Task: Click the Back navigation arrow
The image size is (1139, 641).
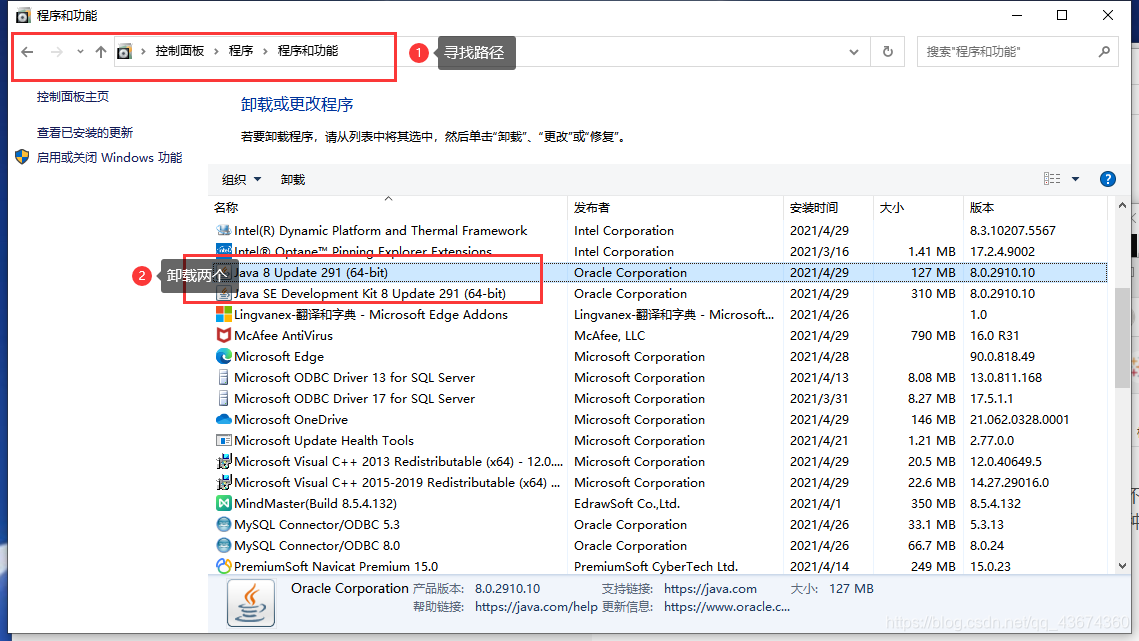Action: tap(28, 52)
